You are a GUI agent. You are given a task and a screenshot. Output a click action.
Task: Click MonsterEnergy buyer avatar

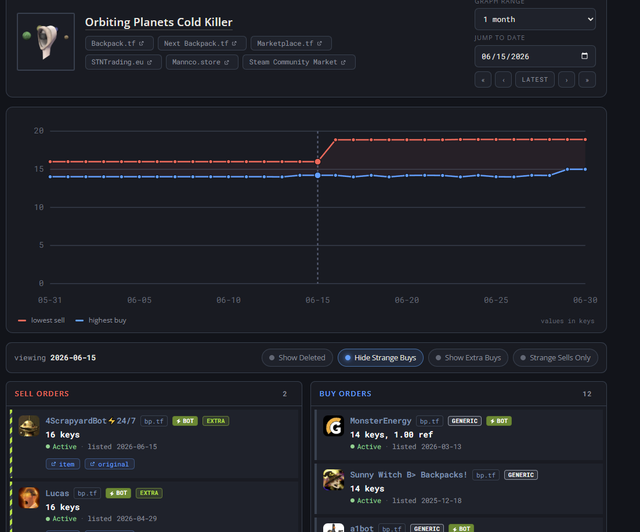[x=333, y=426]
